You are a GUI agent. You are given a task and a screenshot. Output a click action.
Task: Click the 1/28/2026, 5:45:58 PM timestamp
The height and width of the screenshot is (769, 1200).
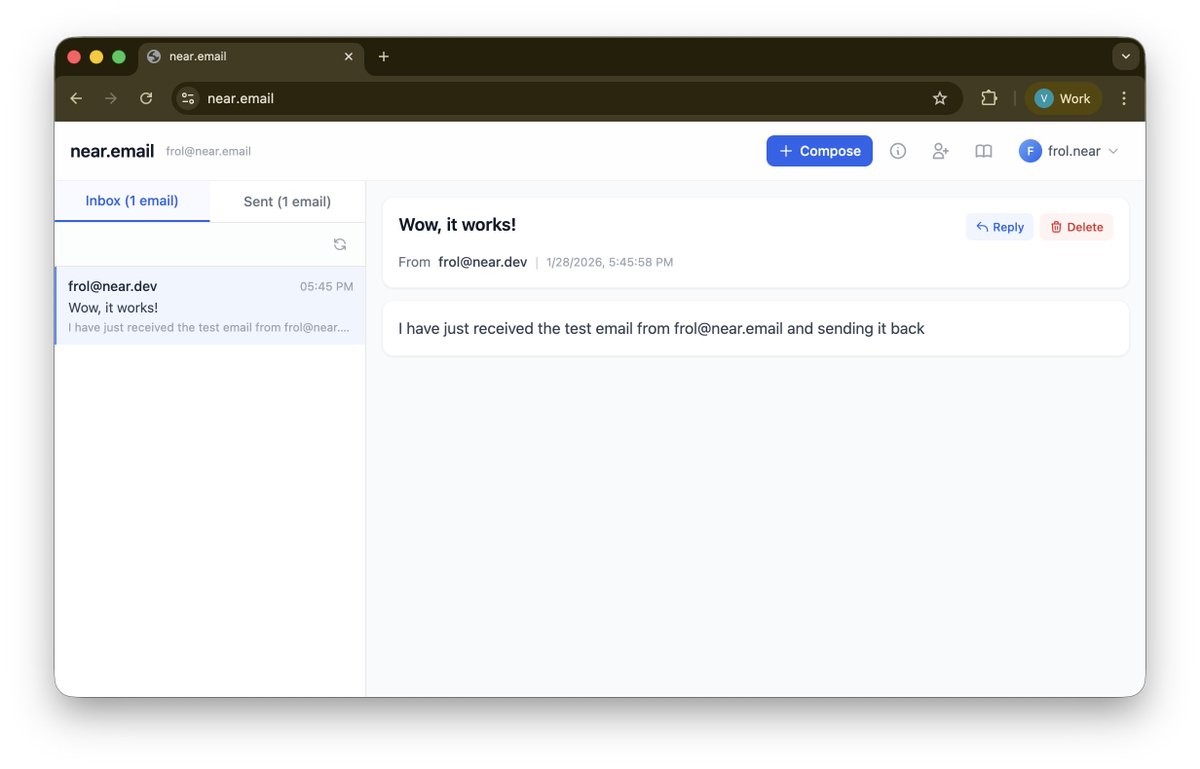(610, 262)
